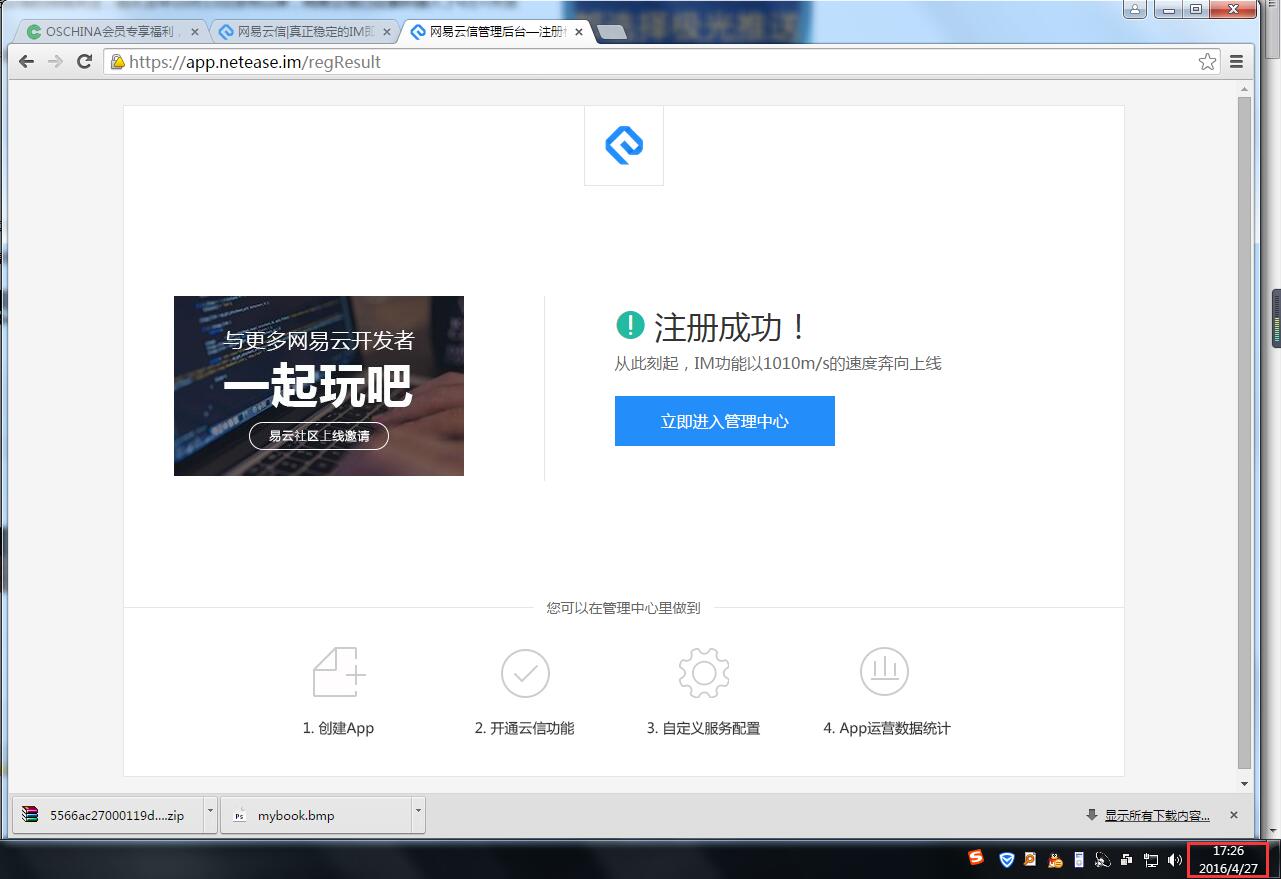1281x879 pixels.
Task: Open a new browser tab
Action: point(611,33)
